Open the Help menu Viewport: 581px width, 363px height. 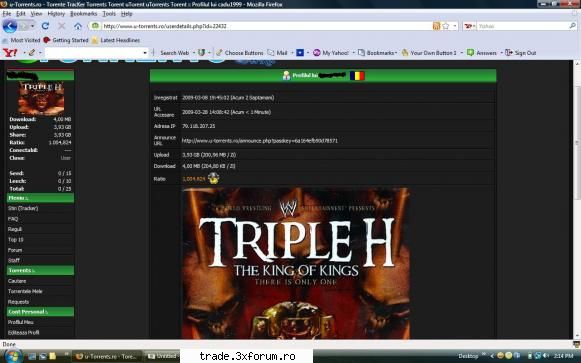tap(126, 14)
